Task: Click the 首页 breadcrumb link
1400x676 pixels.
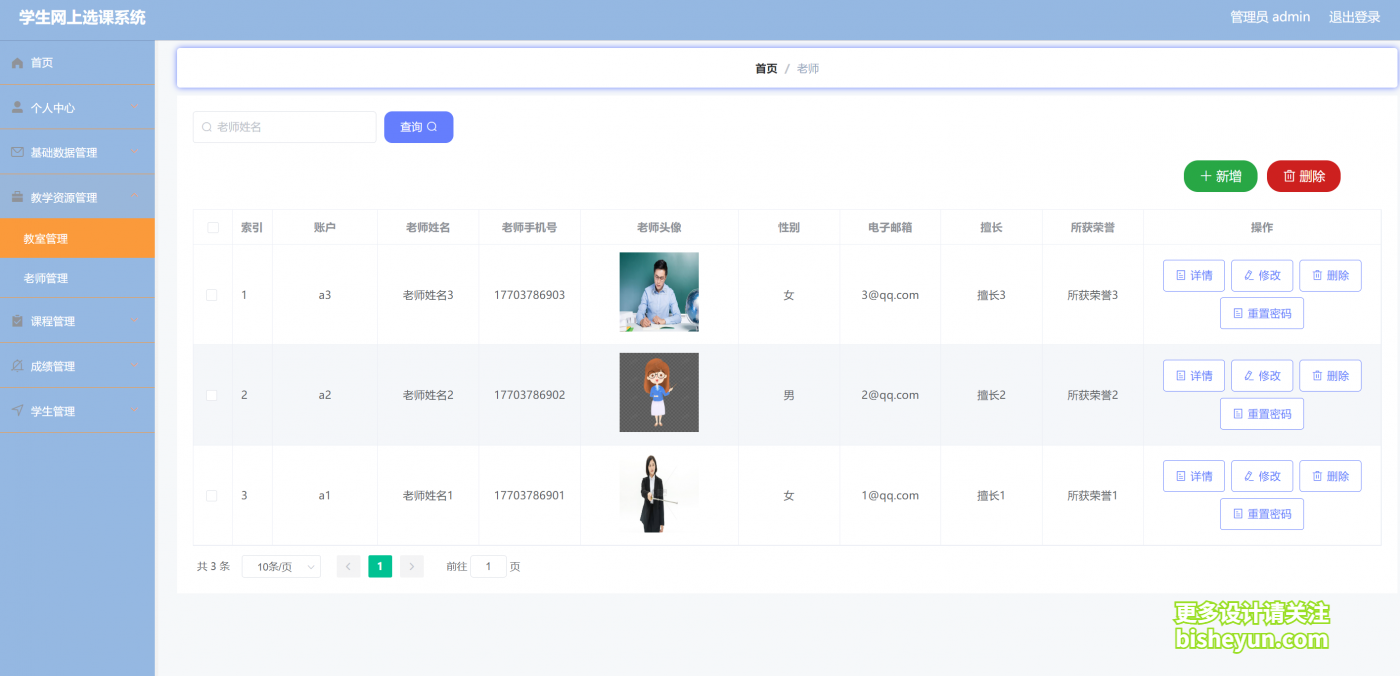Action: (766, 69)
